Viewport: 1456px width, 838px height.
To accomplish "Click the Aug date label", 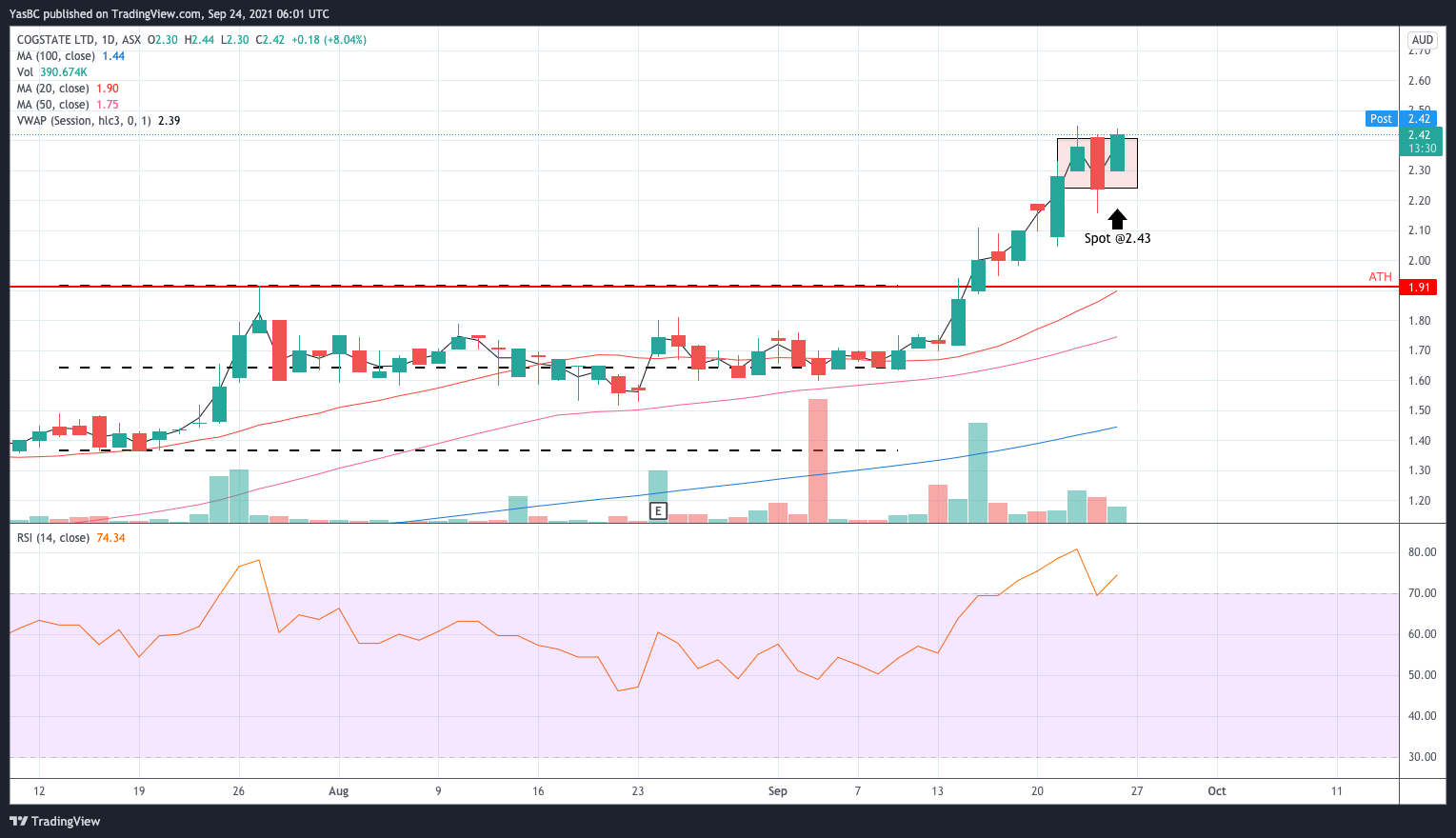I will (x=338, y=791).
